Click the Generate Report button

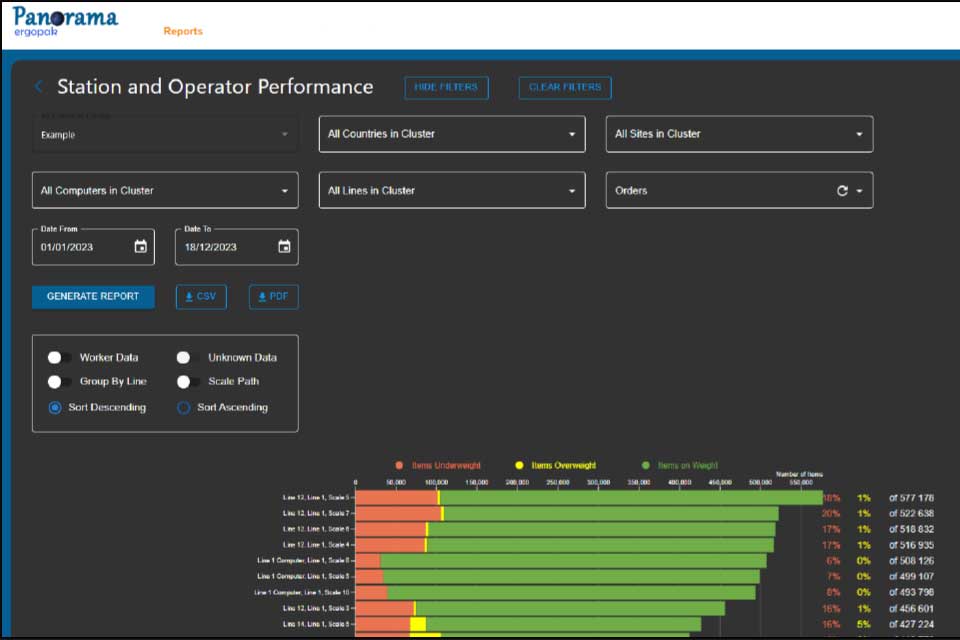tap(93, 296)
